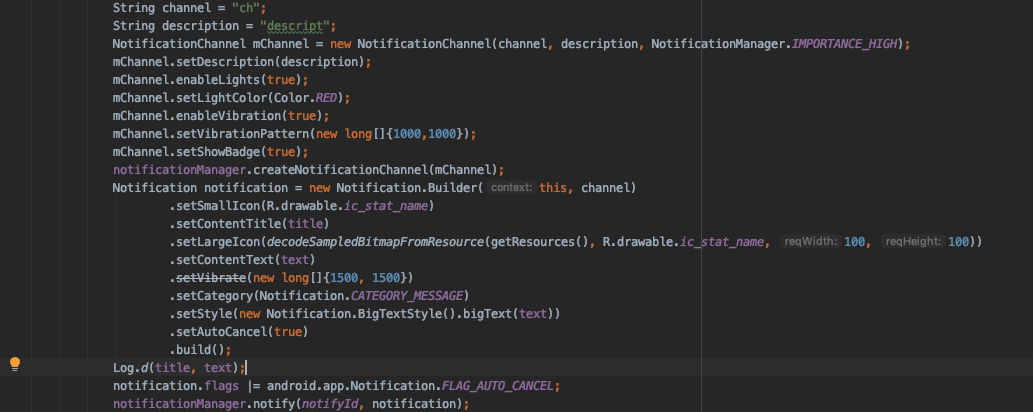Click Color.RED in setLightColor call

tap(308, 98)
